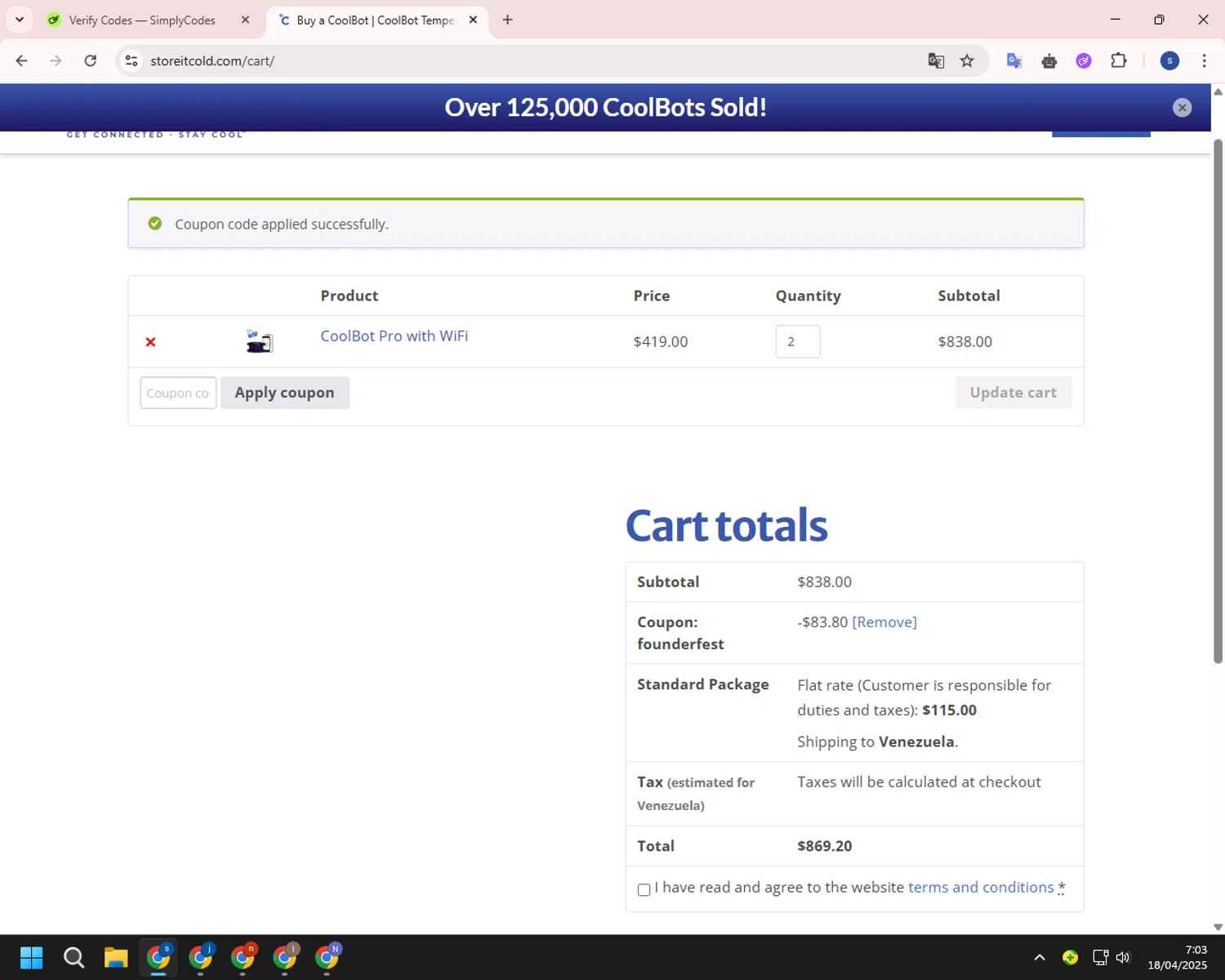Remove CoolBot Pro from cart via red X
Screen dimensions: 1225x980
coord(150,342)
